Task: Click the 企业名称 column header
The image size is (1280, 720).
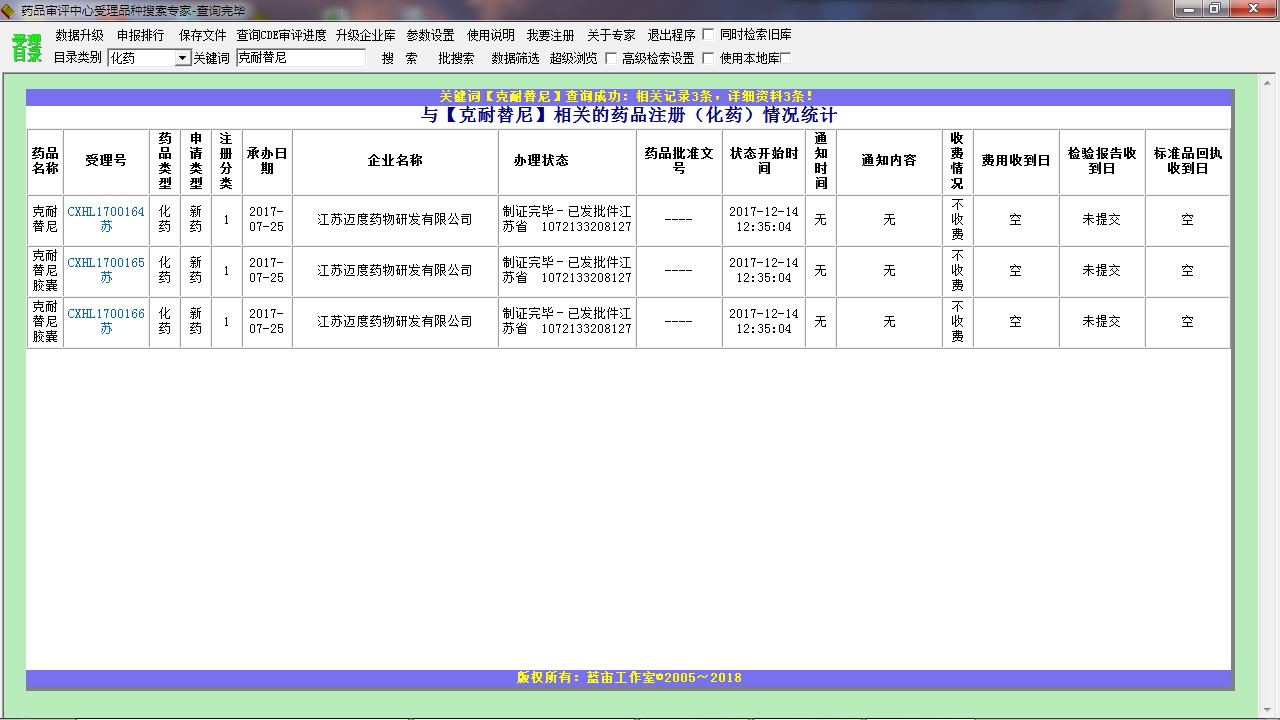Action: pos(395,161)
